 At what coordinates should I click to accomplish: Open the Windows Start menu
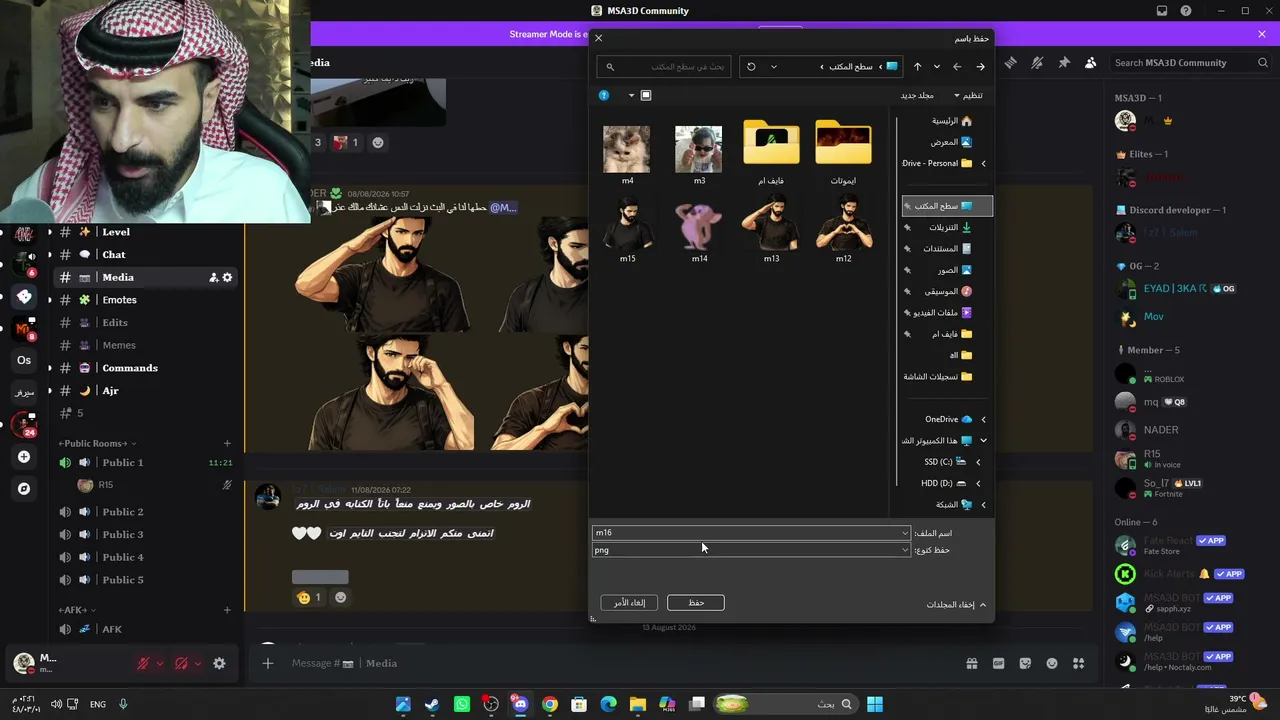(x=875, y=704)
